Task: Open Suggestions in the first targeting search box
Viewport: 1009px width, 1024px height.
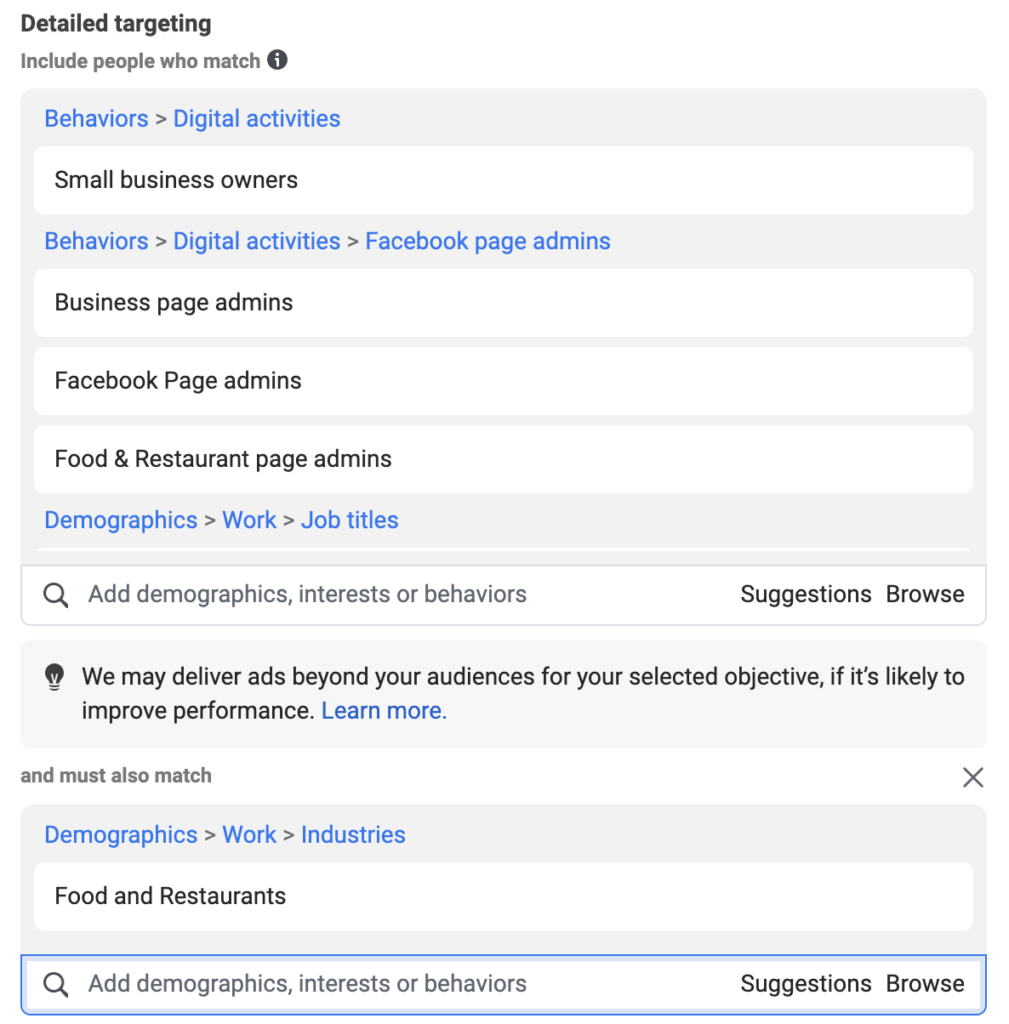Action: tap(806, 594)
